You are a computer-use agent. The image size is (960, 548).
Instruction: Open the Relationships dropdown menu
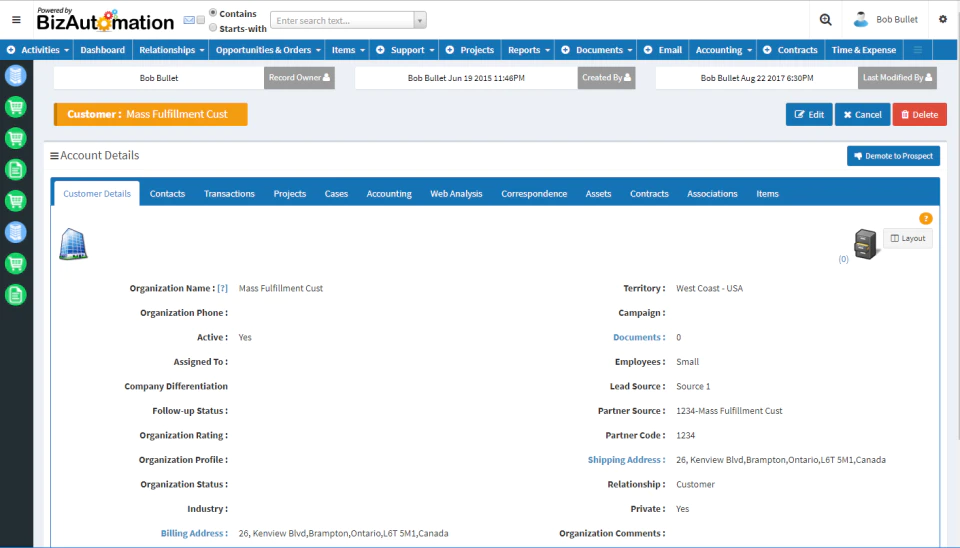[171, 50]
